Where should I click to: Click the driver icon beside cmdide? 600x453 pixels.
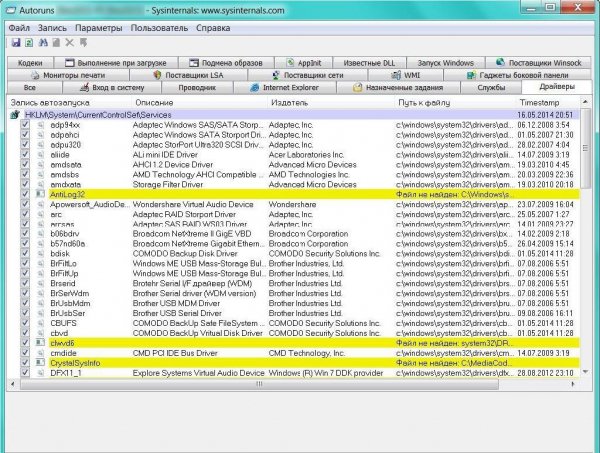click(x=41, y=353)
